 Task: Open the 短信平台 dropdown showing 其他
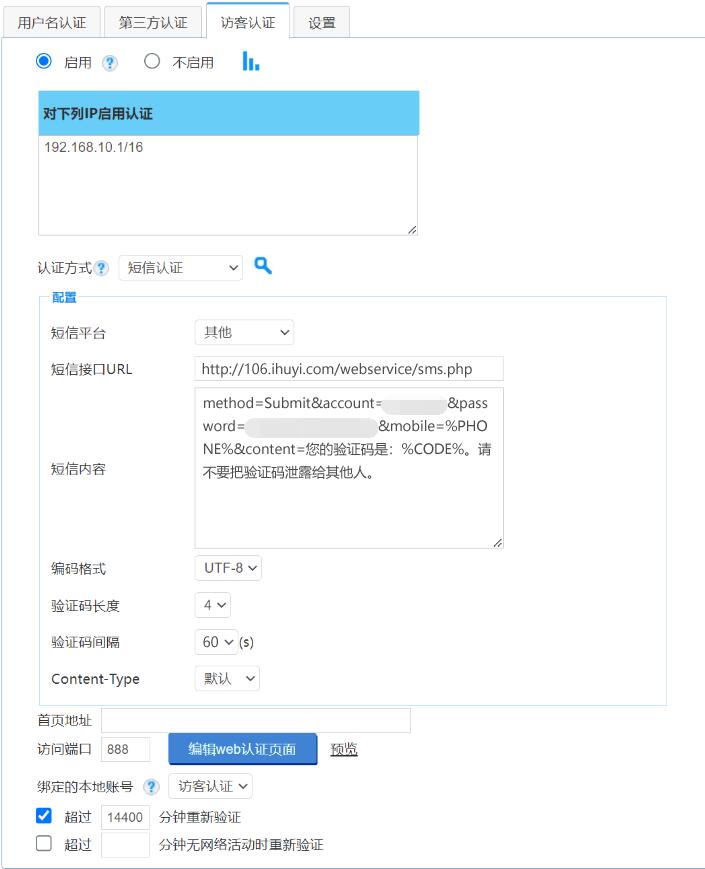(x=244, y=333)
